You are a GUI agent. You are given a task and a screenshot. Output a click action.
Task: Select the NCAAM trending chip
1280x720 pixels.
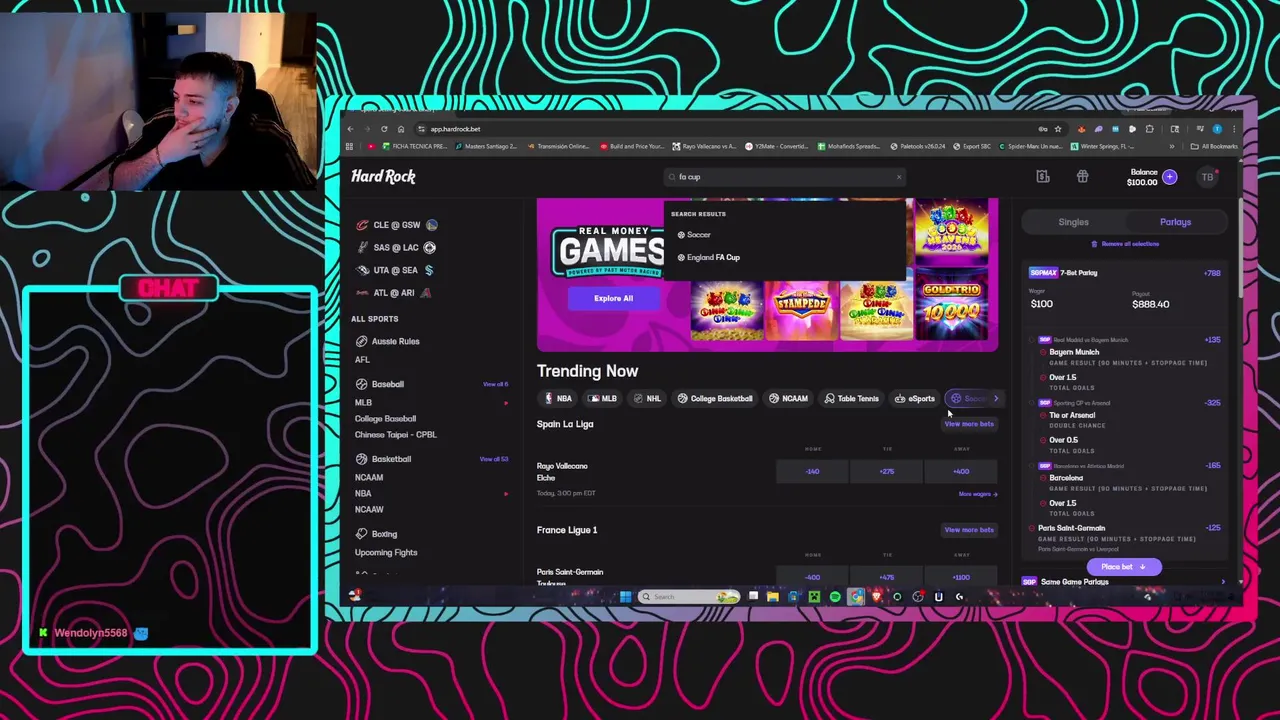(x=788, y=399)
